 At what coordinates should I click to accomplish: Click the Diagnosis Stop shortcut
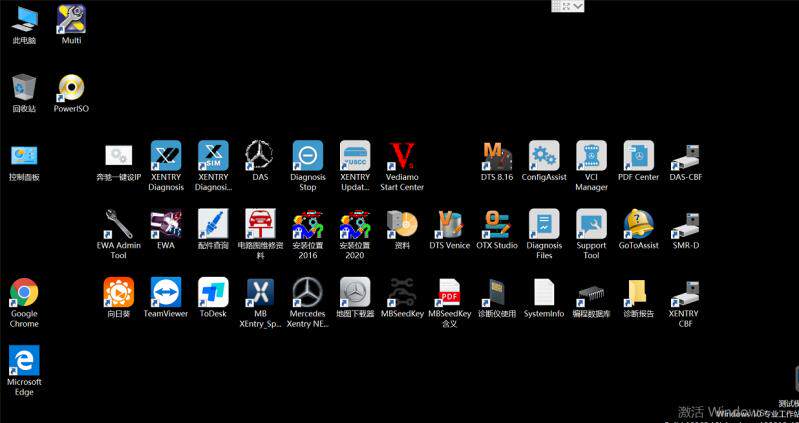[x=308, y=155]
